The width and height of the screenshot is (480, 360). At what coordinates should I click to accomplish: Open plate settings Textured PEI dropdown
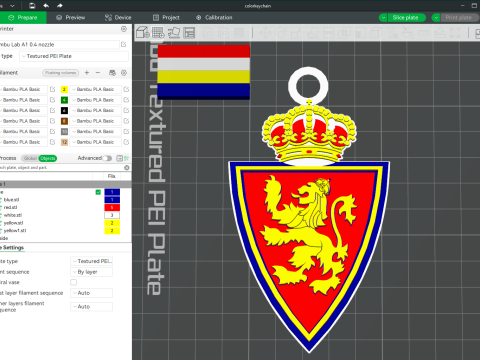tap(91, 261)
